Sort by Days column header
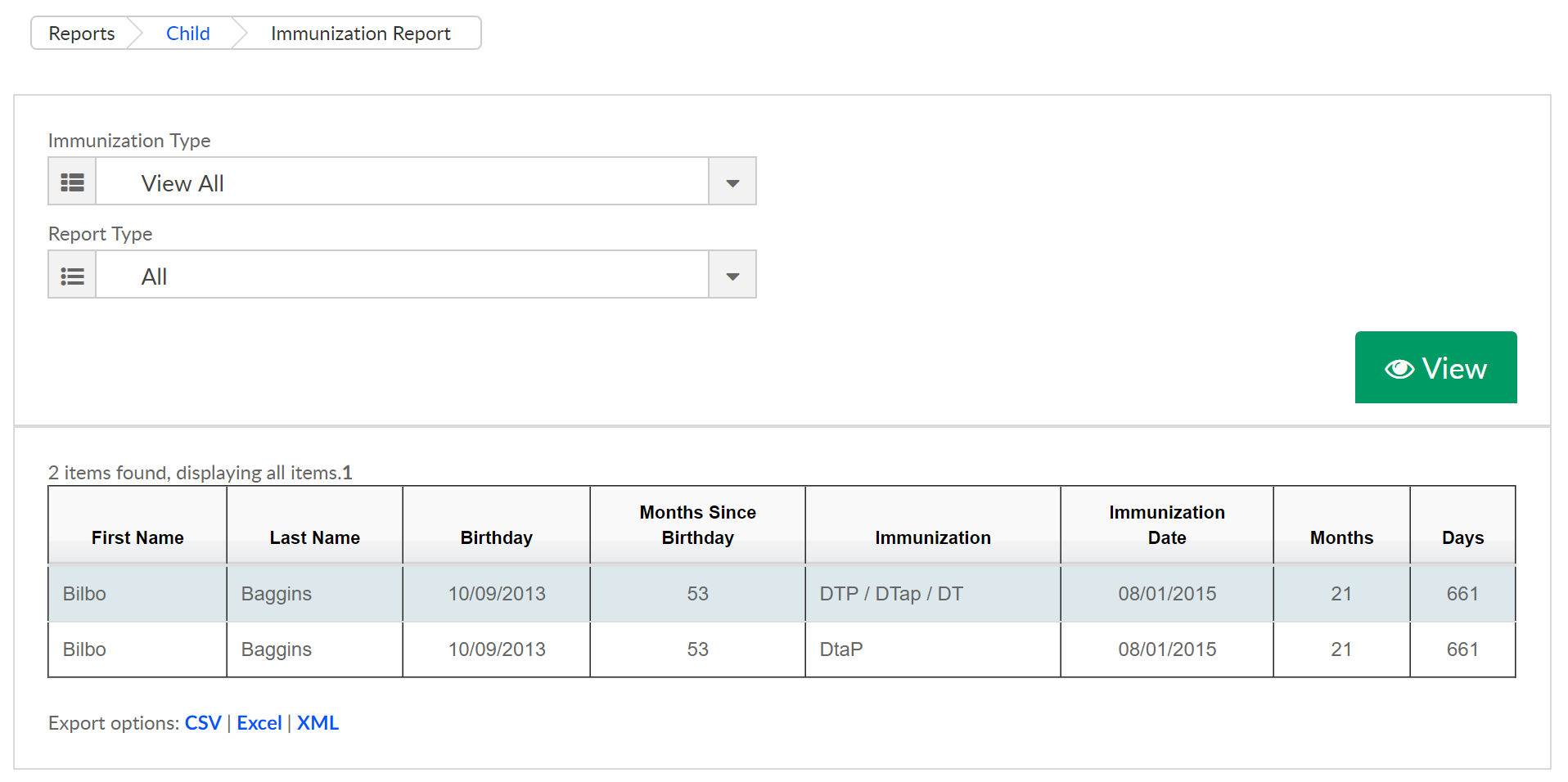Screen dimensions: 1568x782 1462,537
